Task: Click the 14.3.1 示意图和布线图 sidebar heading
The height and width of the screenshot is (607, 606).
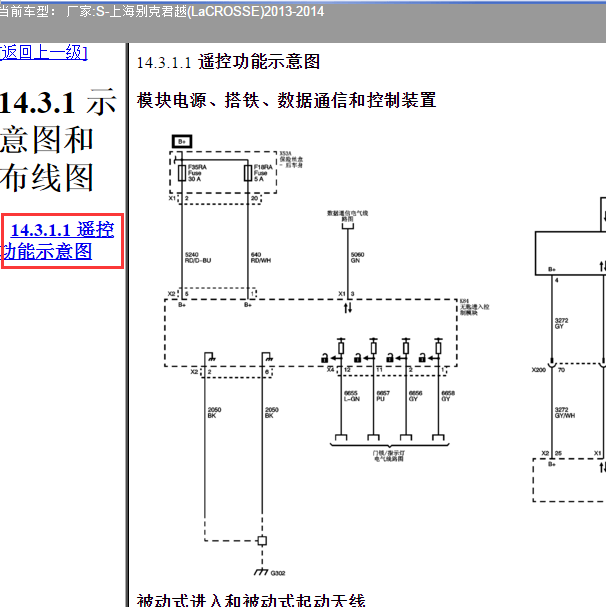Action: click(58, 140)
